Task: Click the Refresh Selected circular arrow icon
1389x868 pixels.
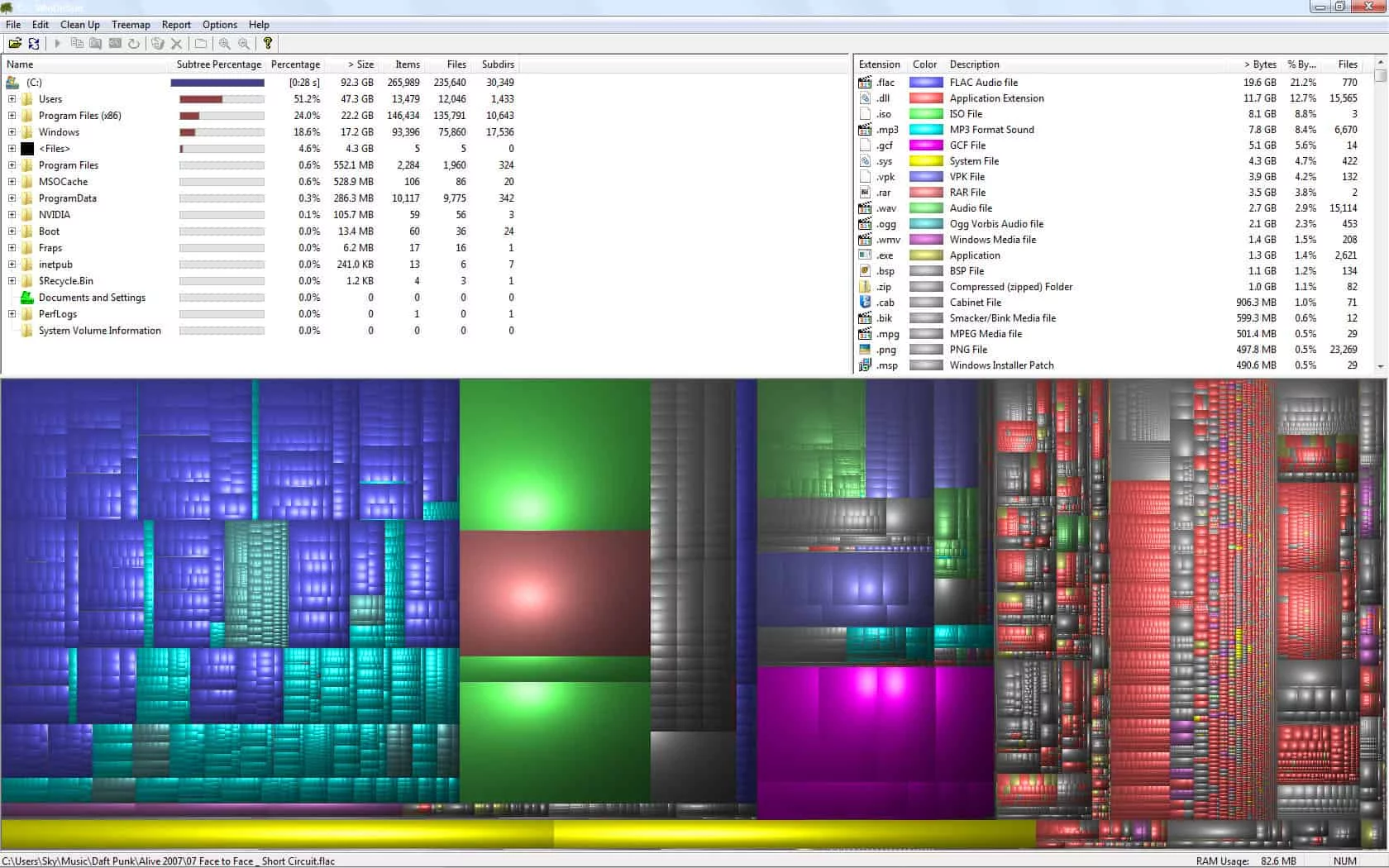Action: pyautogui.click(x=134, y=44)
